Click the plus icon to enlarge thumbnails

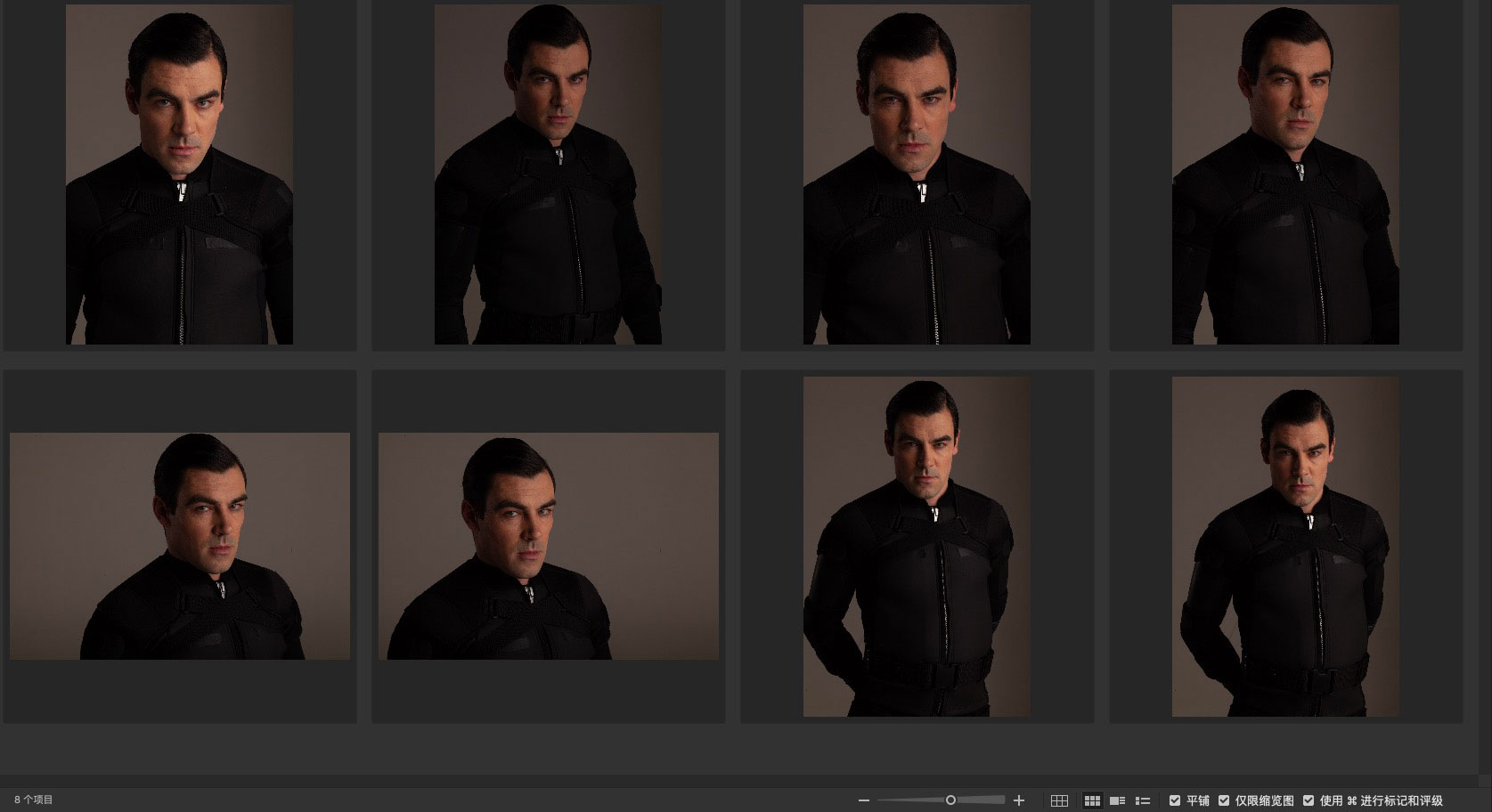click(x=1019, y=800)
